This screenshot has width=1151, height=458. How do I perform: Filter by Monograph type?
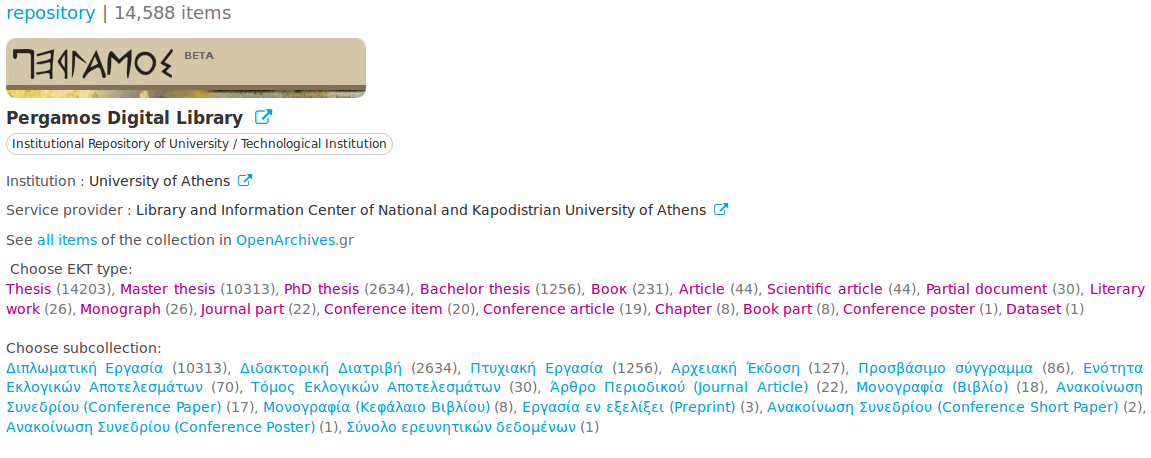[120, 309]
